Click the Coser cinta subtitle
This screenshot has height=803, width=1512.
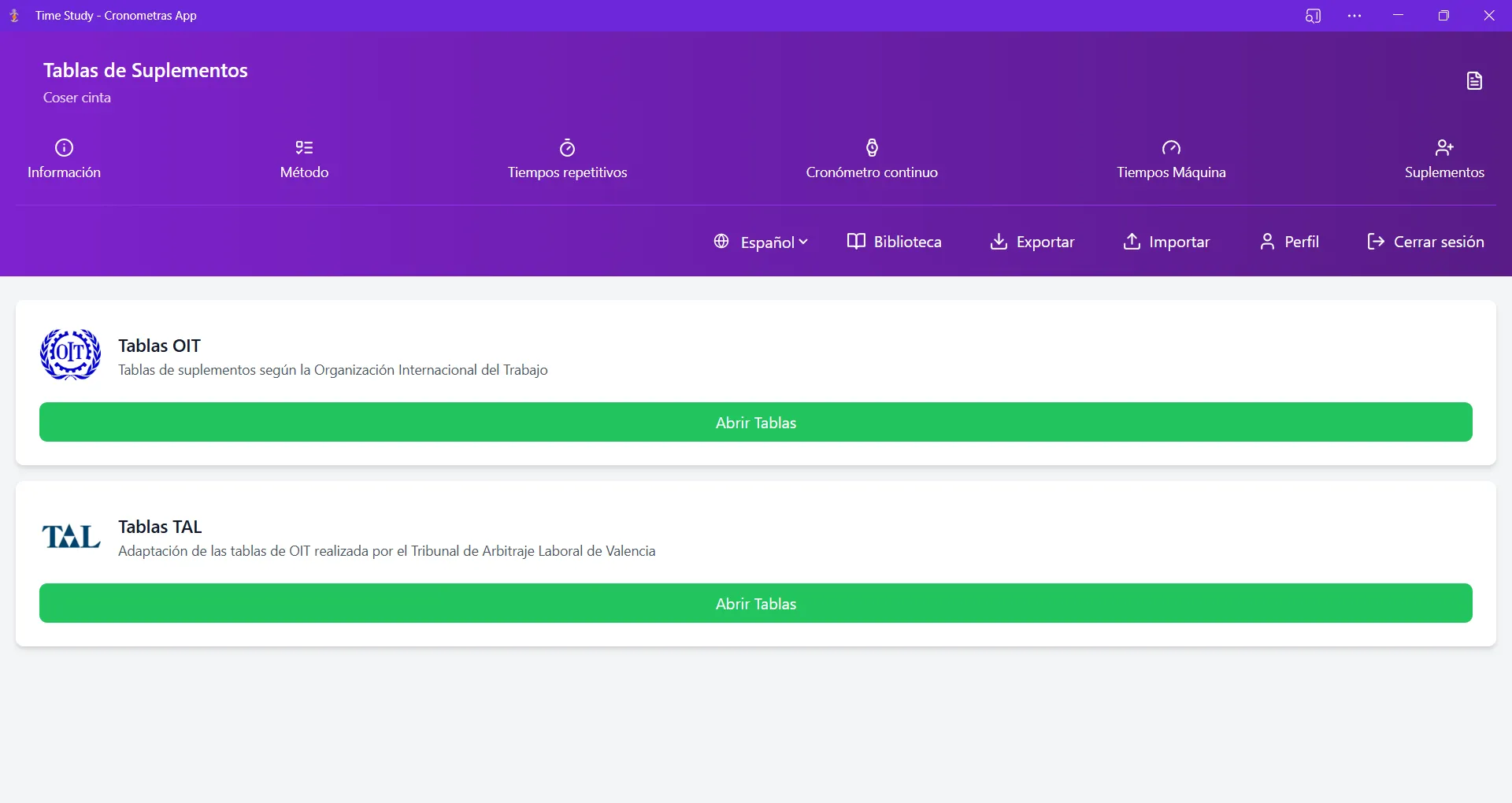pos(77,98)
